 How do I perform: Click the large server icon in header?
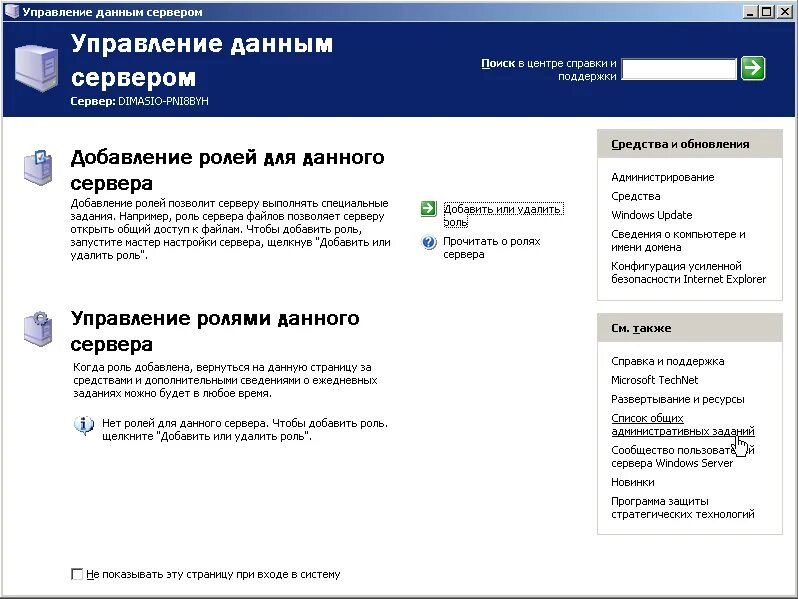pos(36,68)
